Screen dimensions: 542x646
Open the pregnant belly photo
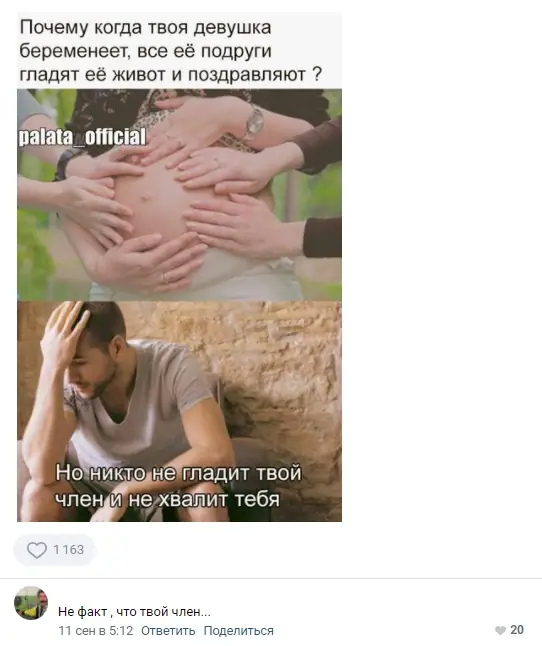(179, 194)
